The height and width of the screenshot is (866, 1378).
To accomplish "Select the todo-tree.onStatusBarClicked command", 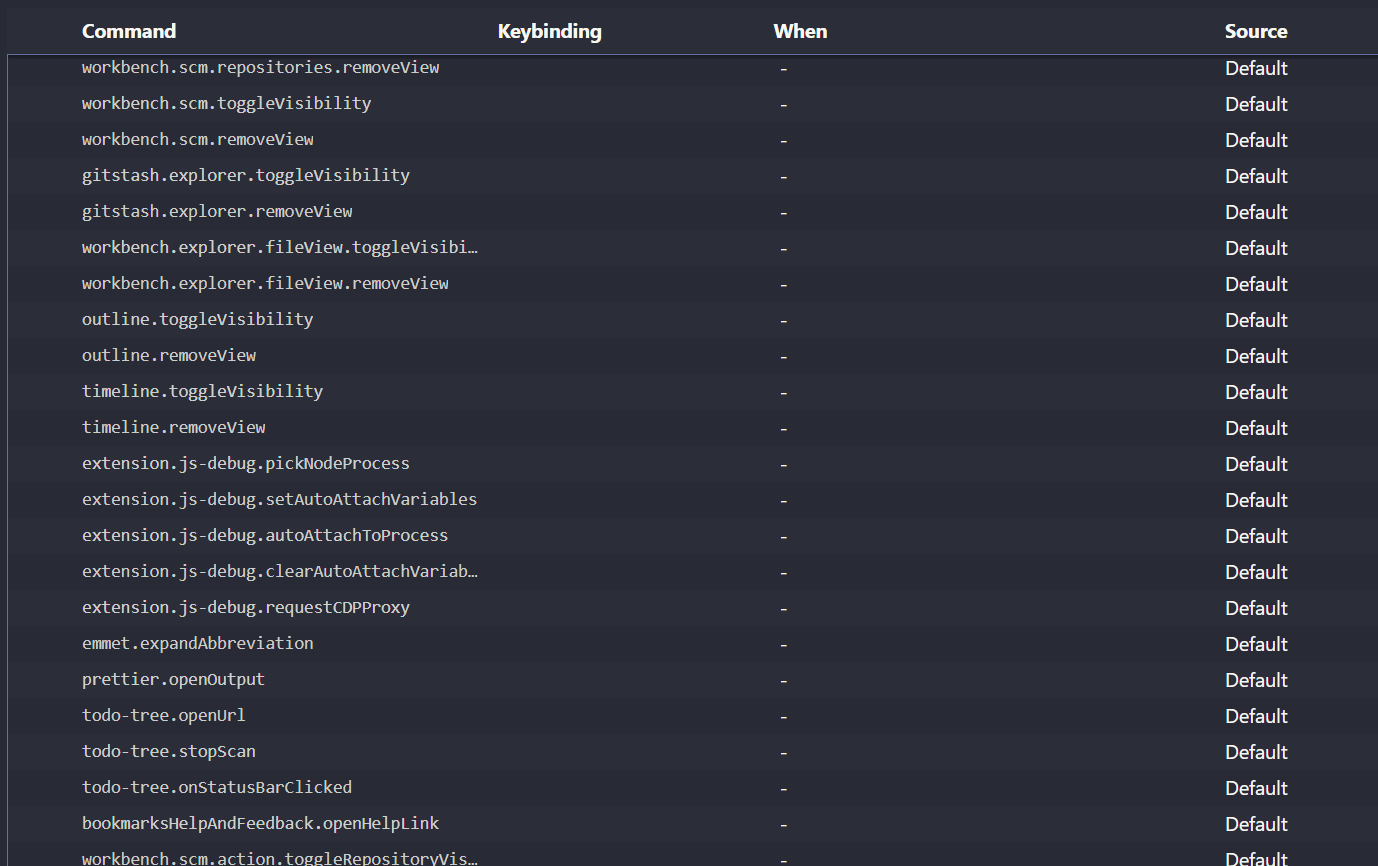I will (x=216, y=787).
